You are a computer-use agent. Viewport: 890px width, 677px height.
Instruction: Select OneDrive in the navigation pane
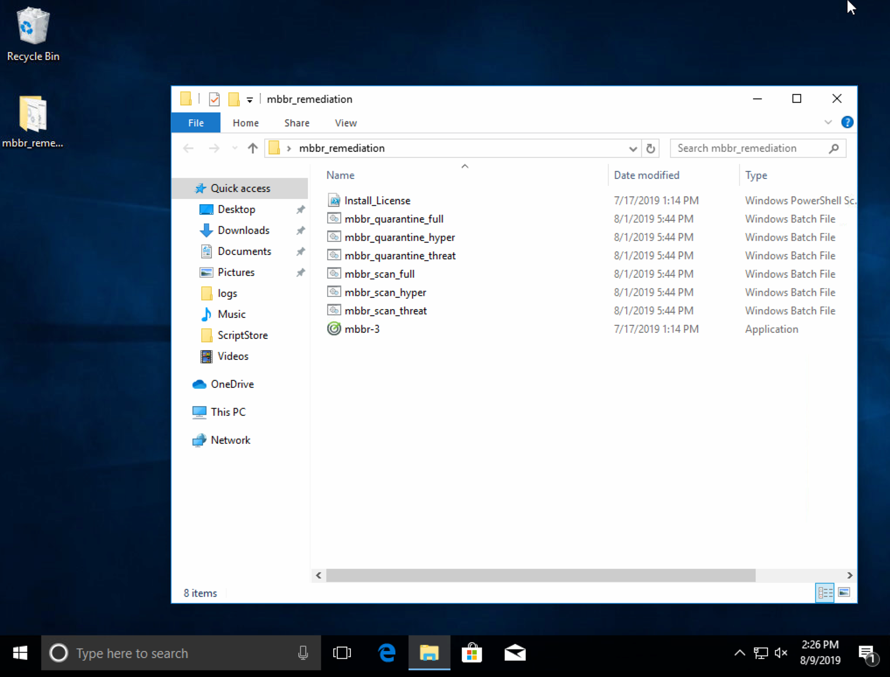coord(232,384)
